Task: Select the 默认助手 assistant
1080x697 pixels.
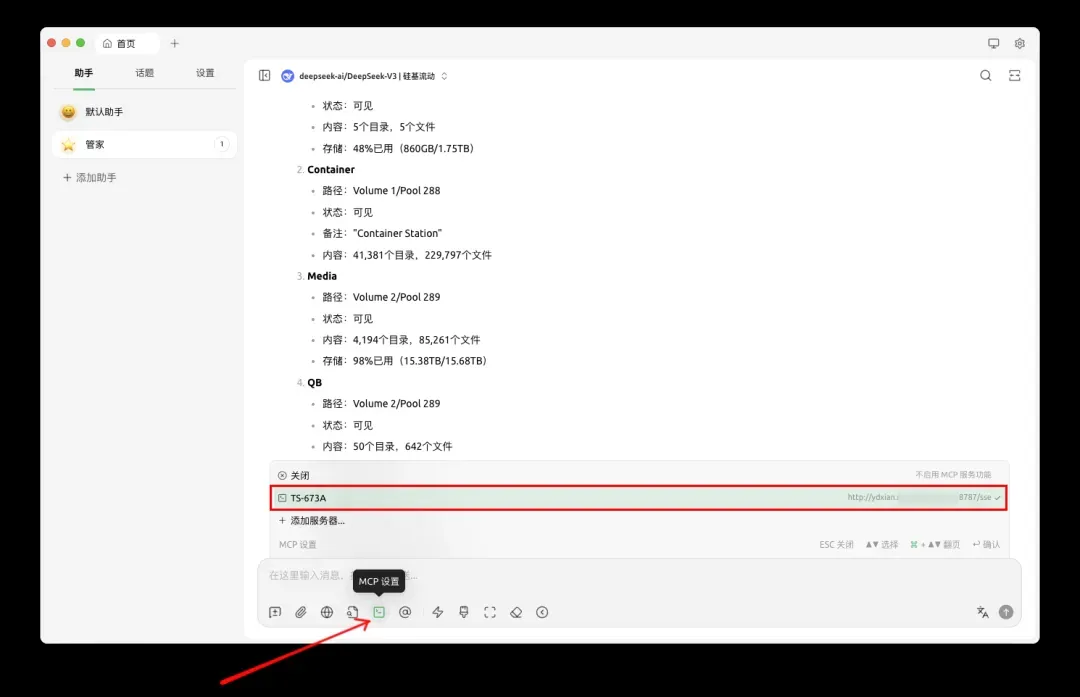Action: tap(145, 112)
